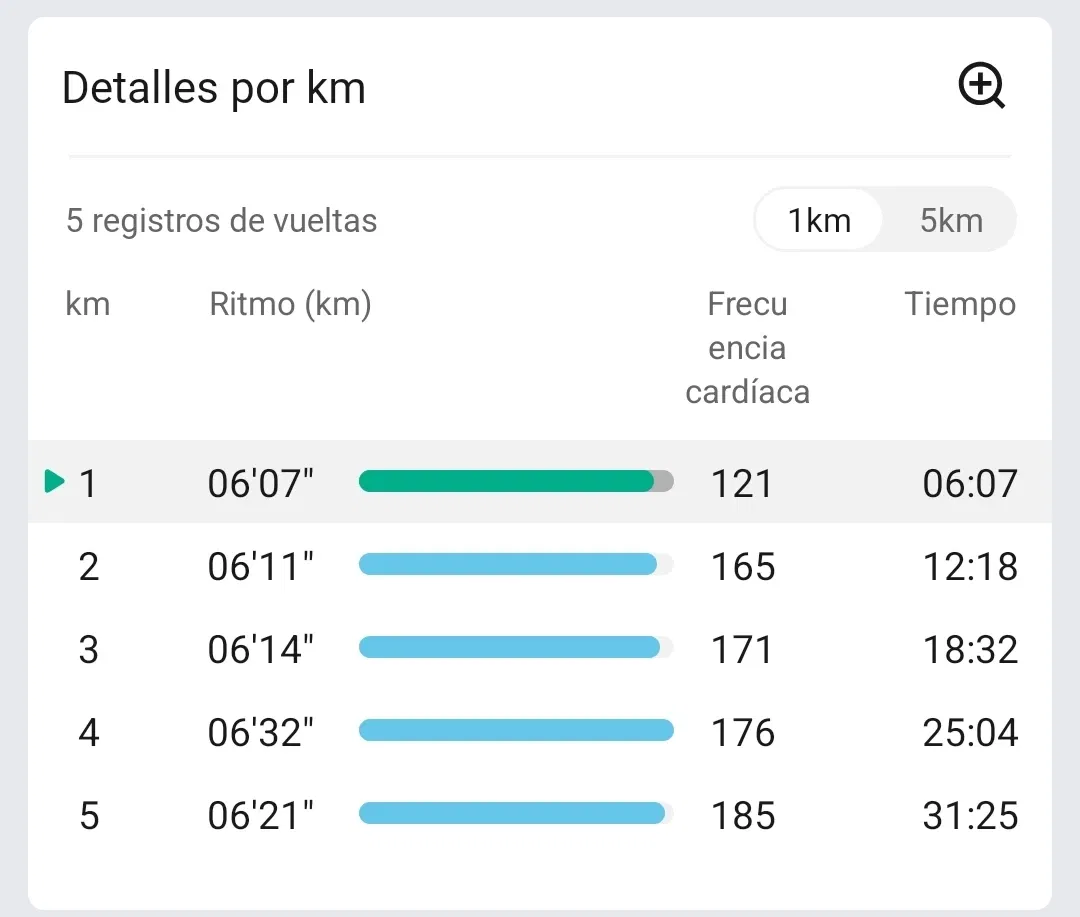
Task: Click the Frecuencia cardíaca column header
Action: 747,348
